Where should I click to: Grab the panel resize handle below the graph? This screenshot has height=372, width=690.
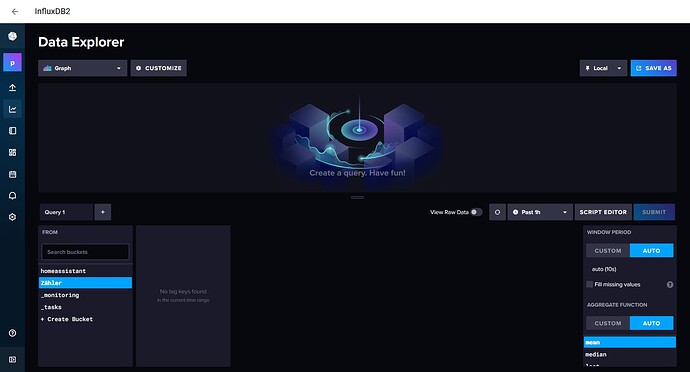coord(357,197)
